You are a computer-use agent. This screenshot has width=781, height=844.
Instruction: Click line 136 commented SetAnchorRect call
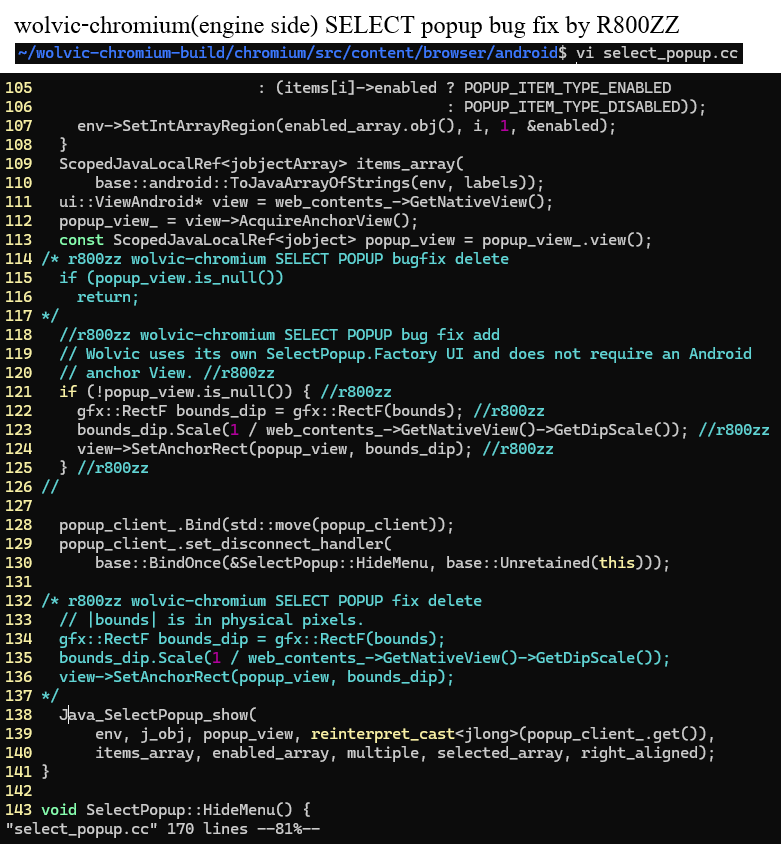click(256, 677)
